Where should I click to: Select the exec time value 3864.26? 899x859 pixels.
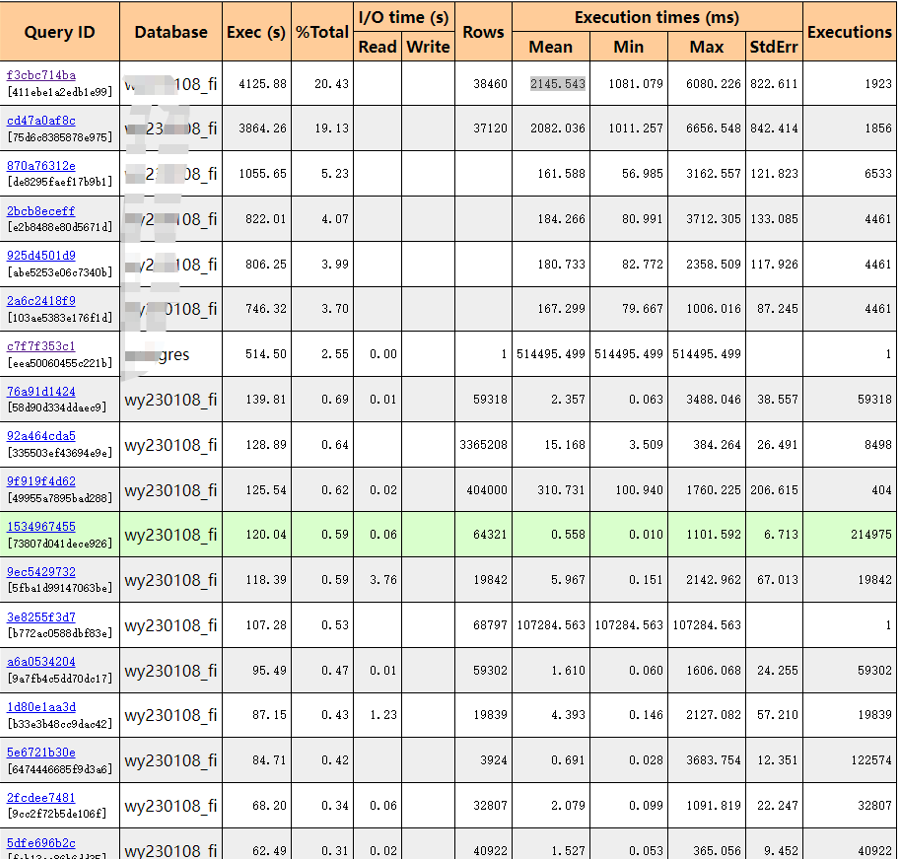pyautogui.click(x=263, y=128)
